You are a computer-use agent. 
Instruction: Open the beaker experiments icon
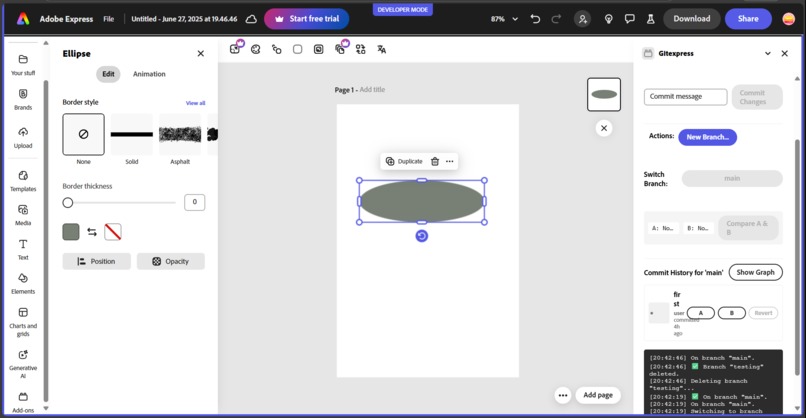click(650, 19)
